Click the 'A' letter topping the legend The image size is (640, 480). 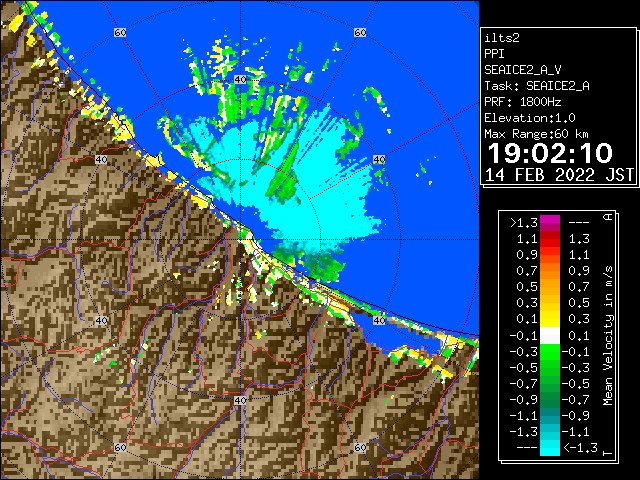coord(608,217)
